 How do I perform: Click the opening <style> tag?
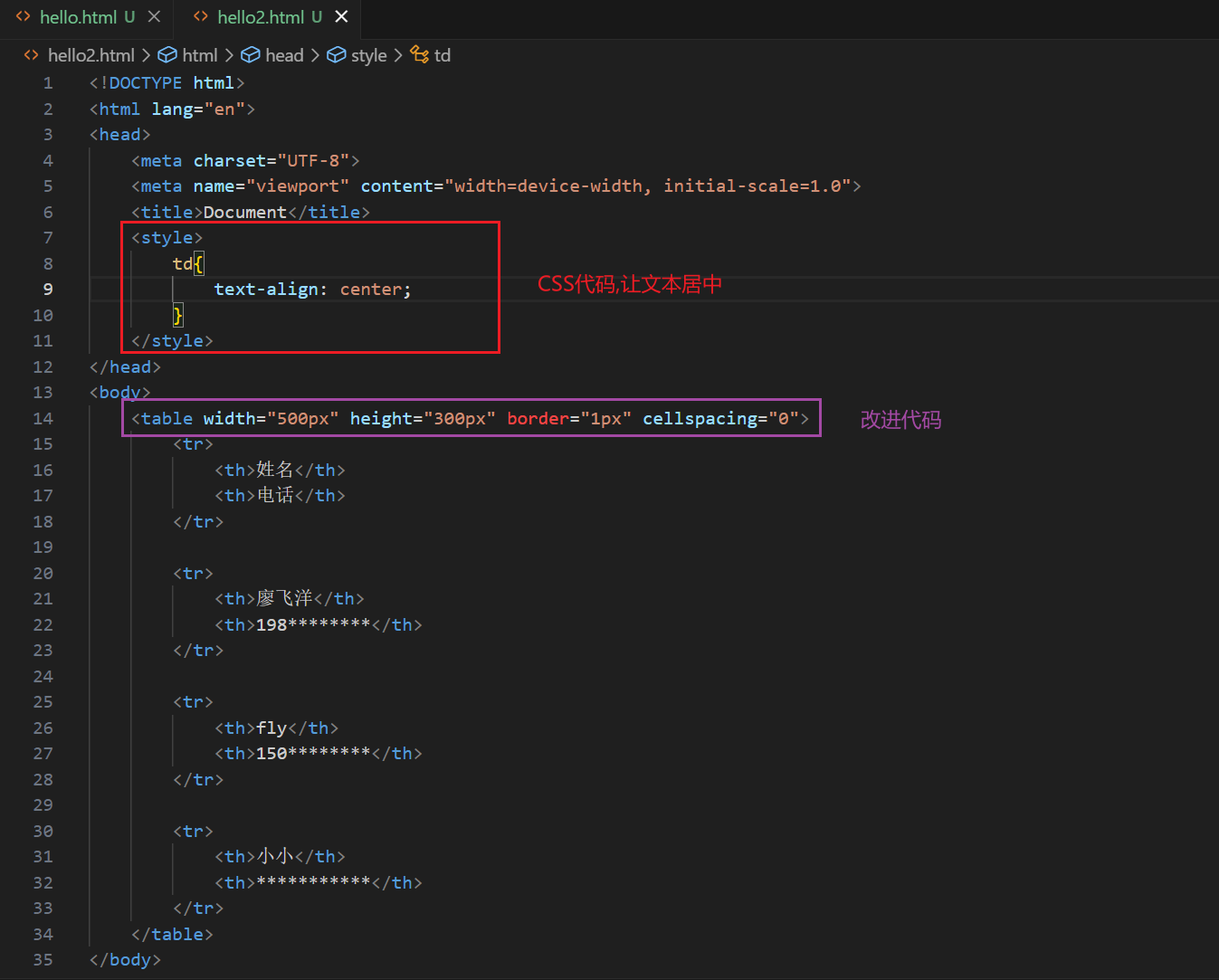pos(167,238)
